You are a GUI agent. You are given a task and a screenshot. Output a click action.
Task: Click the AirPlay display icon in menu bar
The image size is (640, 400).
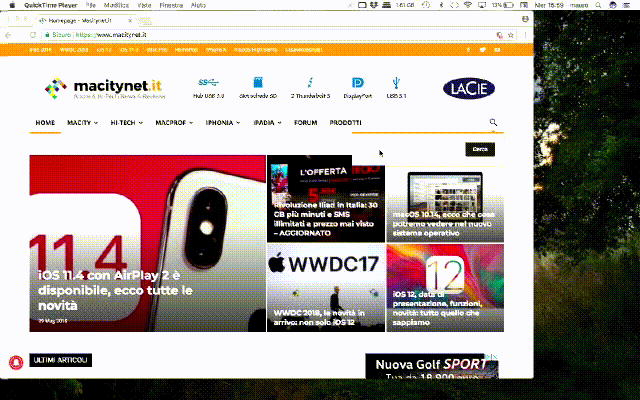click(482, 5)
